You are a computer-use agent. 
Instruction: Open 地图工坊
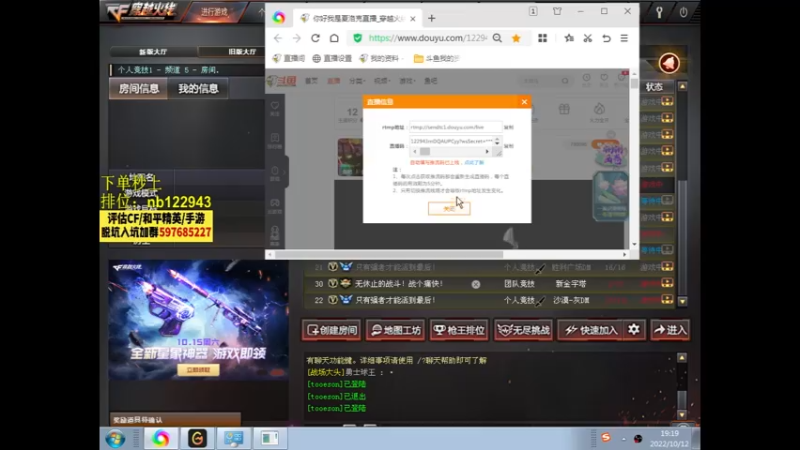point(396,330)
